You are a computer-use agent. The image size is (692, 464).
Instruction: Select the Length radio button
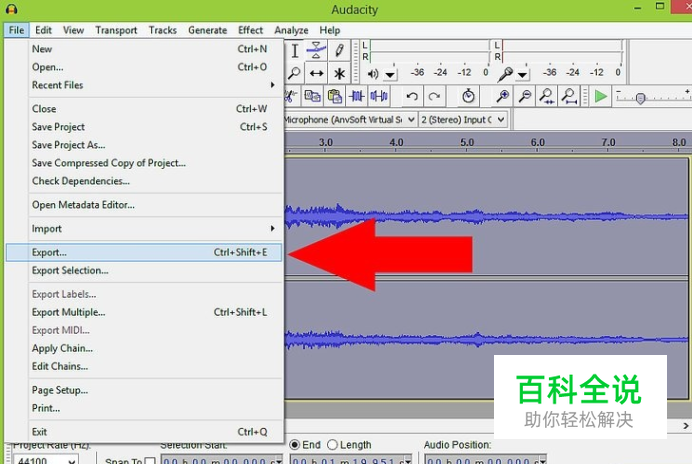pyautogui.click(x=332, y=445)
